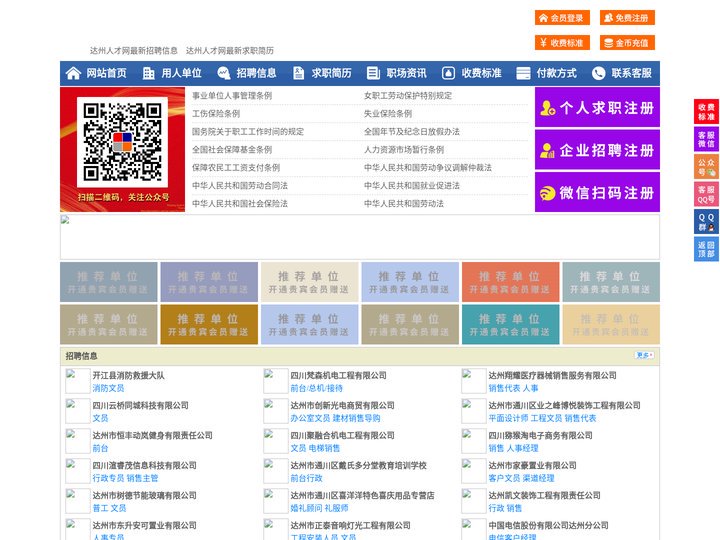Go to 网站首页 menu item
The width and height of the screenshot is (720, 540).
[106, 73]
